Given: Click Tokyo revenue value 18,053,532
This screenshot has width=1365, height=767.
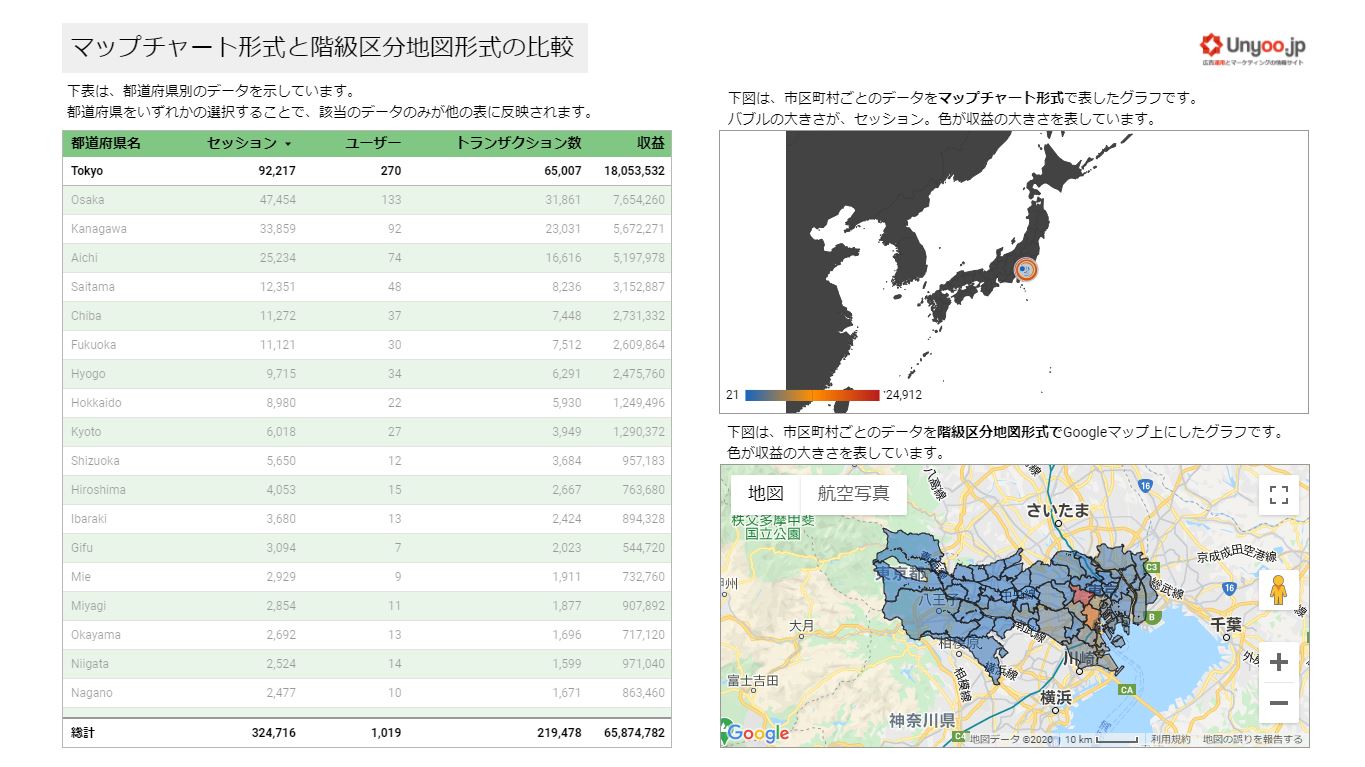Looking at the screenshot, I should 634,171.
